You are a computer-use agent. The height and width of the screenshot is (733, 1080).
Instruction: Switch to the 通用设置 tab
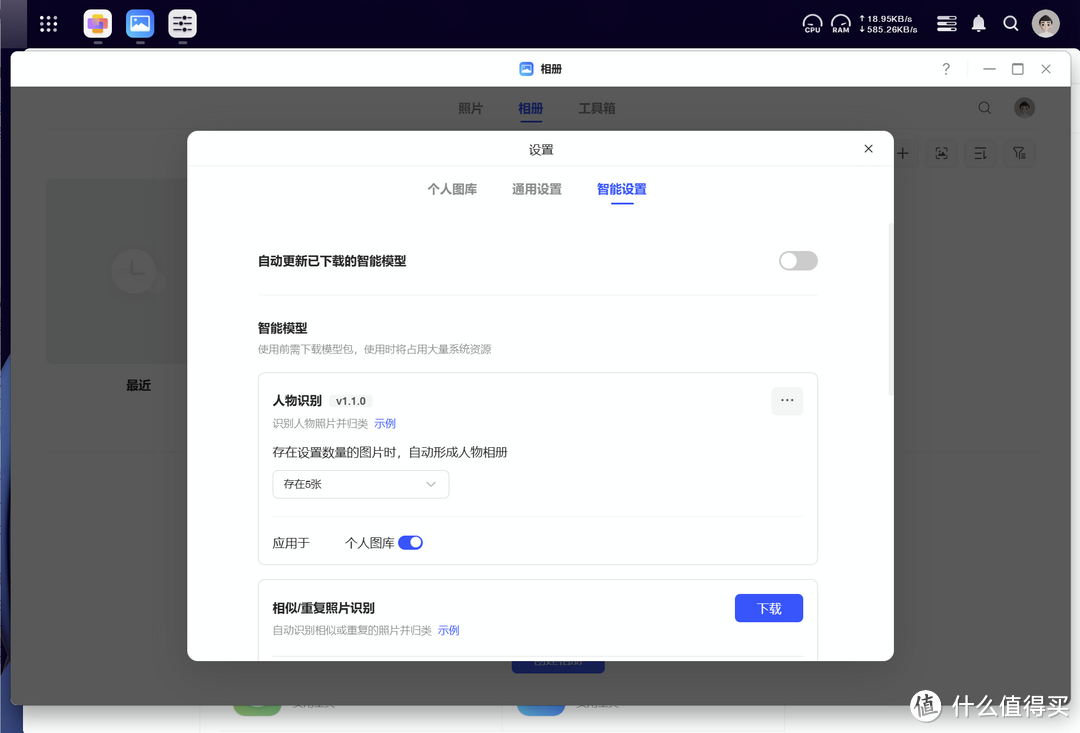[x=536, y=188]
